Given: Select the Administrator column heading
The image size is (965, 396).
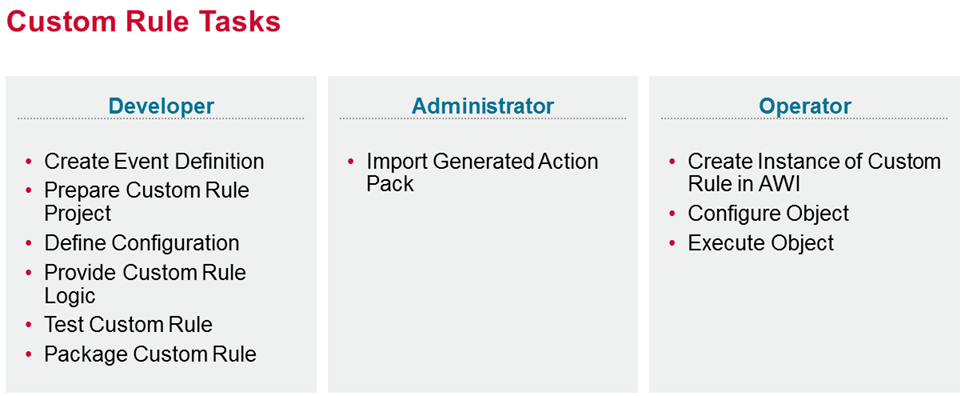Looking at the screenshot, I should 483,106.
